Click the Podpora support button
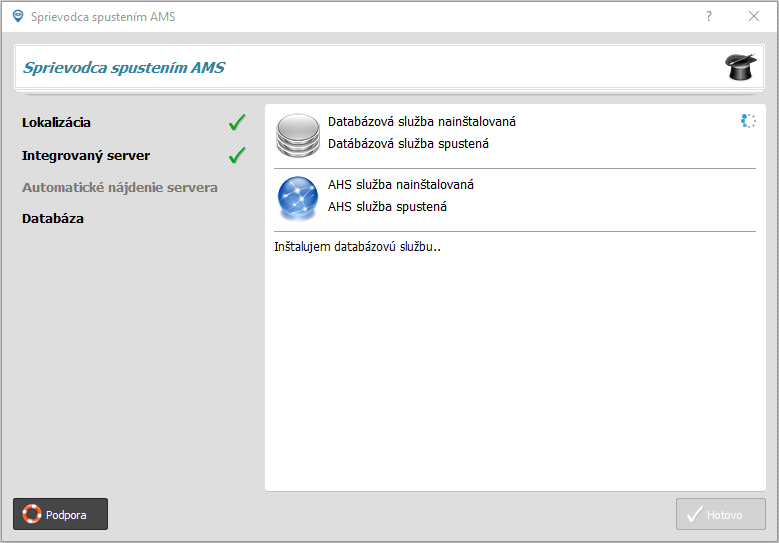Image resolution: width=779 pixels, height=543 pixels. (x=60, y=514)
